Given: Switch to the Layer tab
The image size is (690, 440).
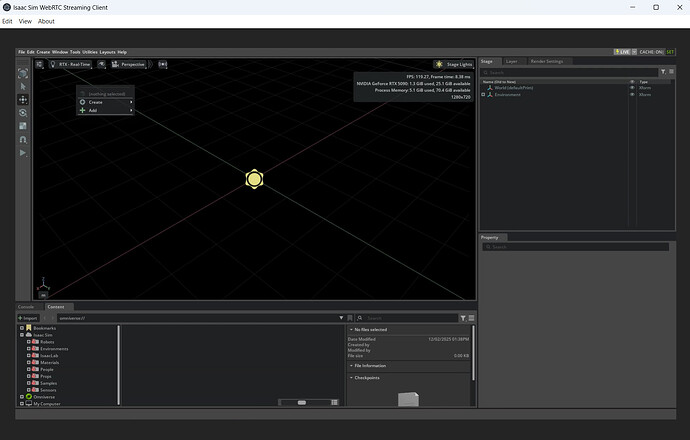Looking at the screenshot, I should 511,61.
